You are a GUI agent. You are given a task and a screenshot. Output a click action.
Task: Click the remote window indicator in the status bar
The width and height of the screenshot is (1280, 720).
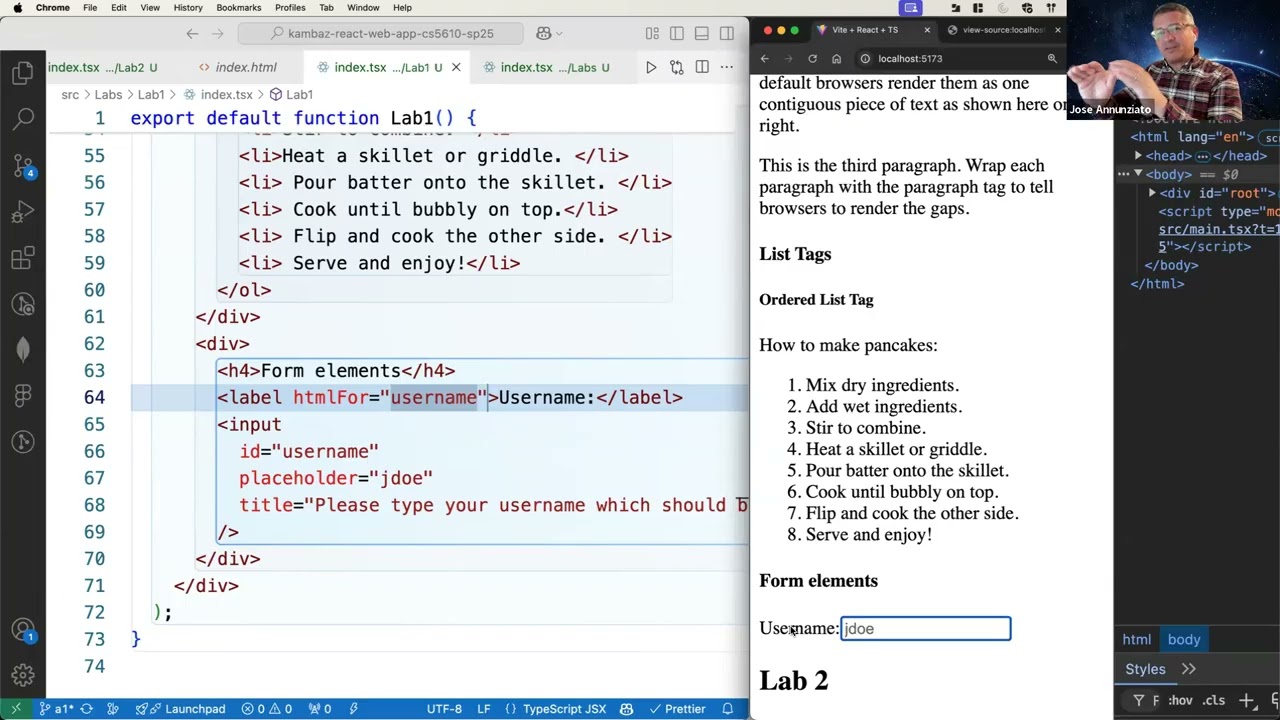[18, 709]
